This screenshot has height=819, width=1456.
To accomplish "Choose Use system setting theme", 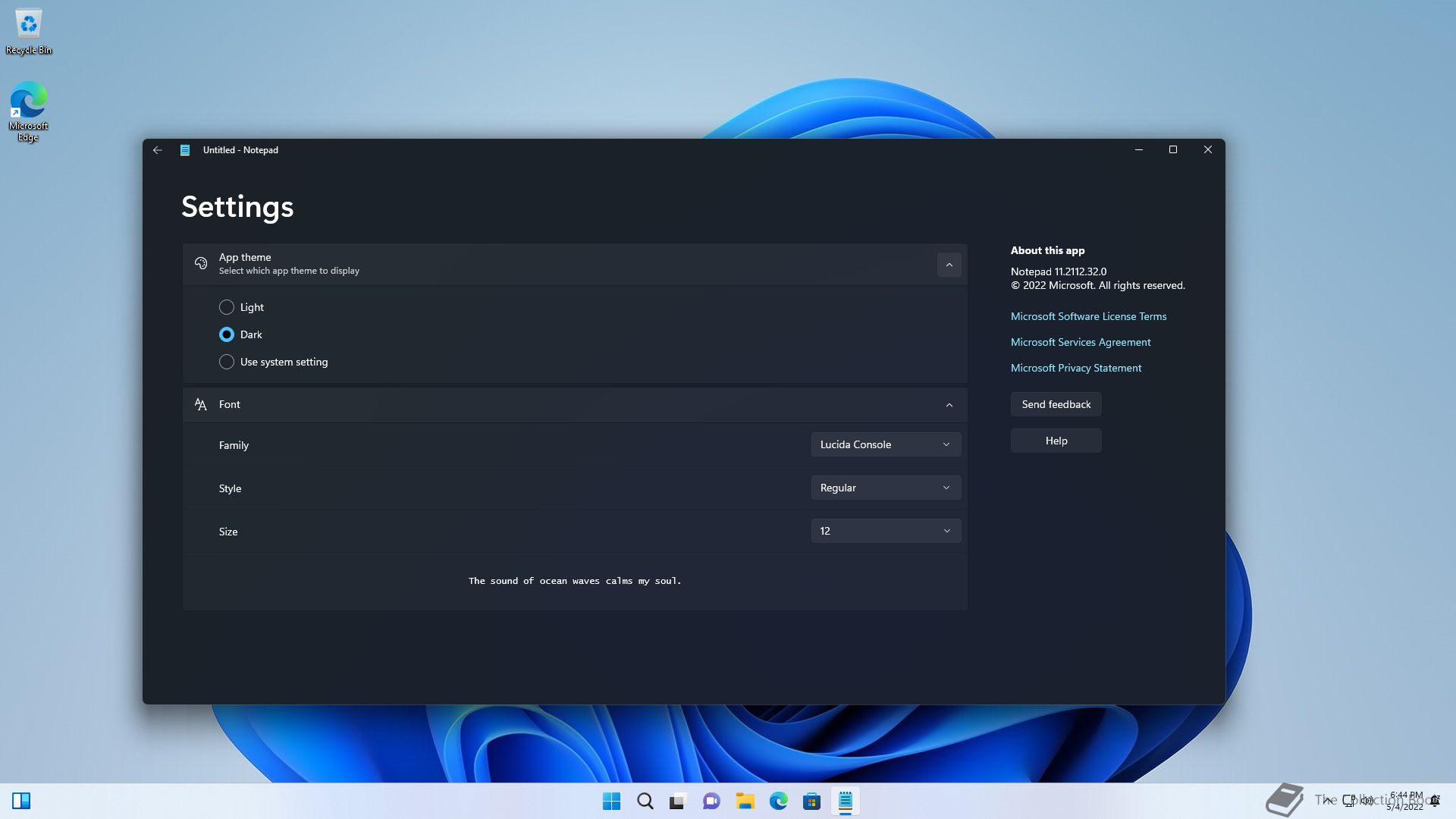I will [x=273, y=362].
